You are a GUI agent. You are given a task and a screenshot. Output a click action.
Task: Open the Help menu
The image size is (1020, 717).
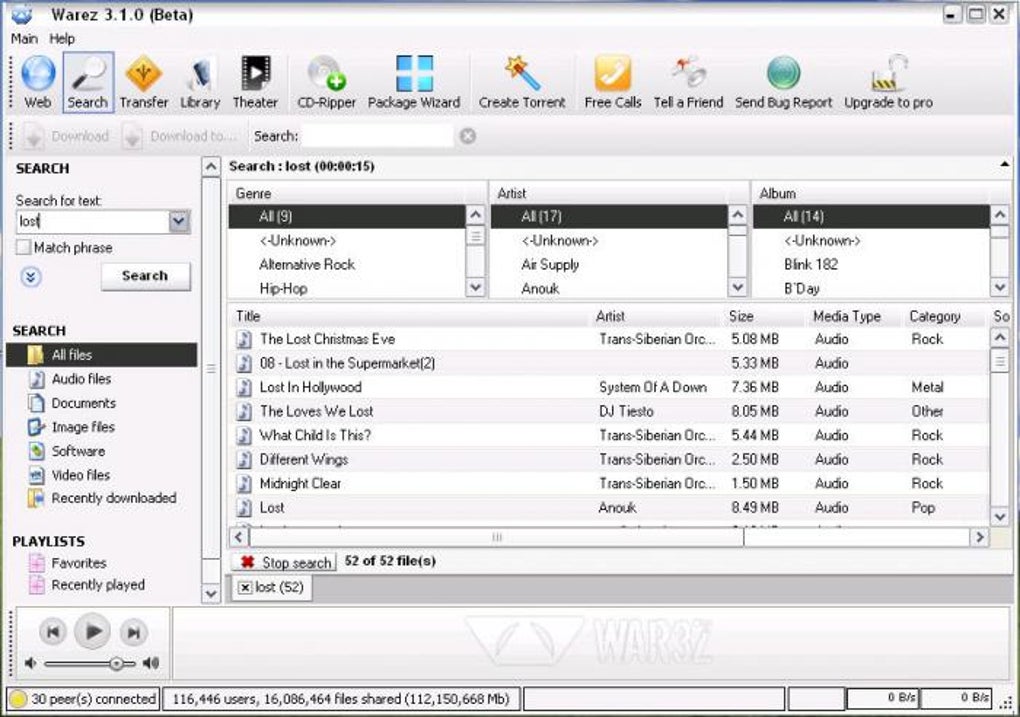click(x=62, y=38)
